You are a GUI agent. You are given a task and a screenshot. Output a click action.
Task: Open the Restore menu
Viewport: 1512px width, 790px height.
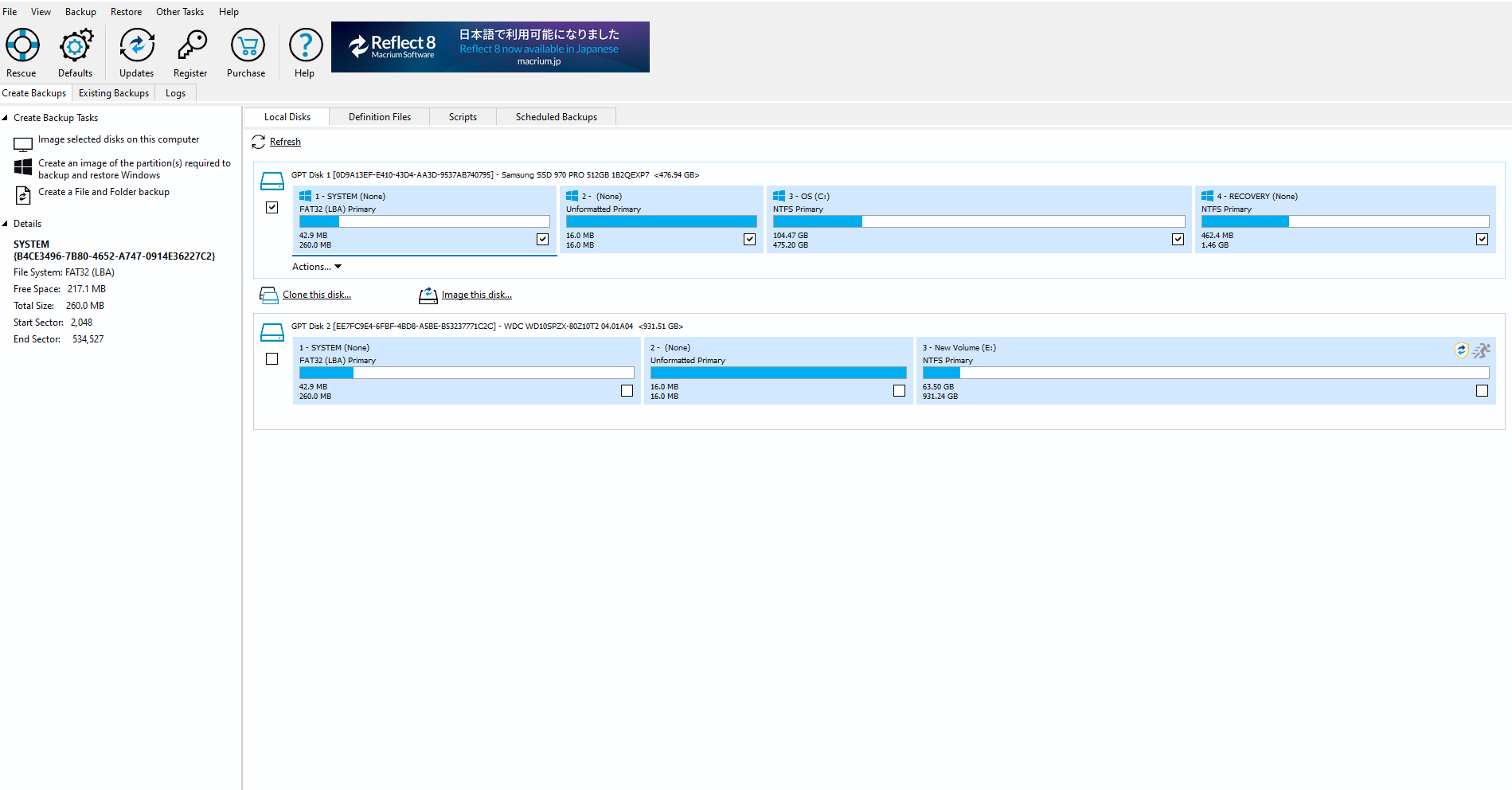tap(126, 12)
